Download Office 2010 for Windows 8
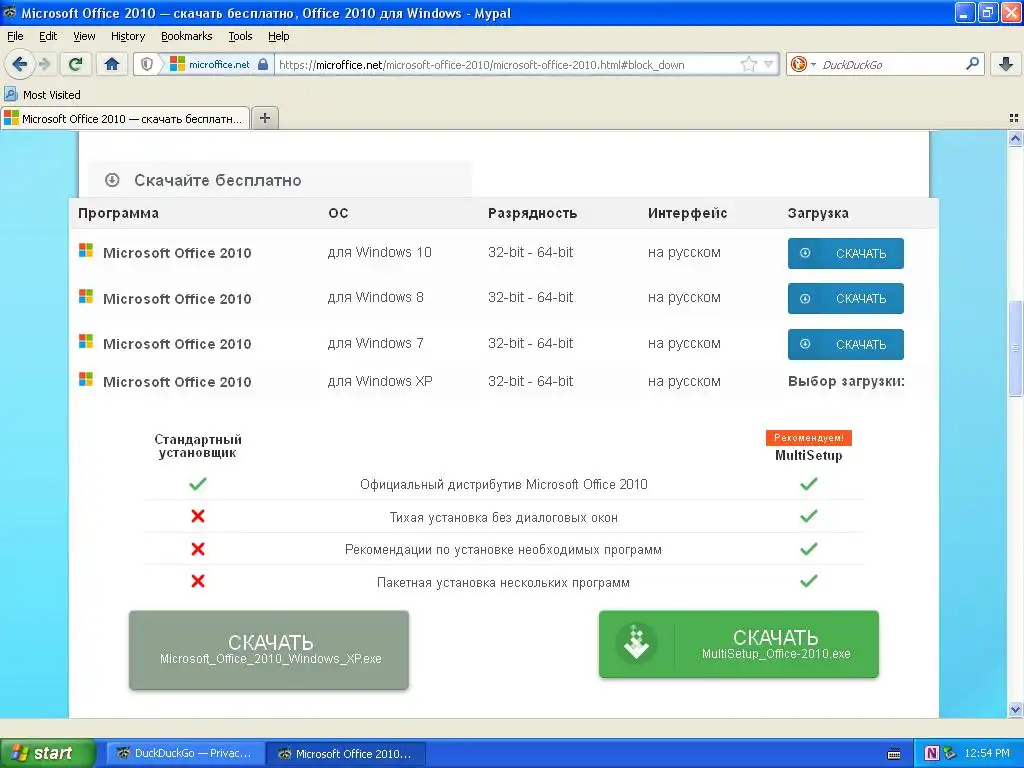Screen dimensions: 1024x768 point(845,298)
